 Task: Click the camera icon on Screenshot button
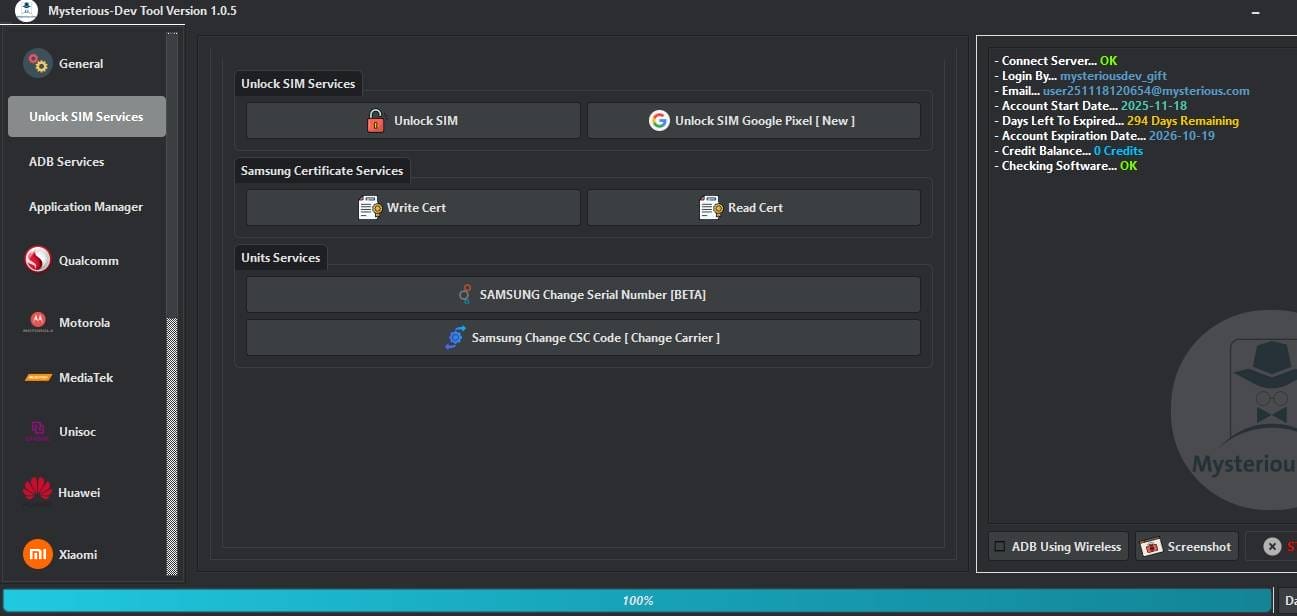click(x=1152, y=546)
